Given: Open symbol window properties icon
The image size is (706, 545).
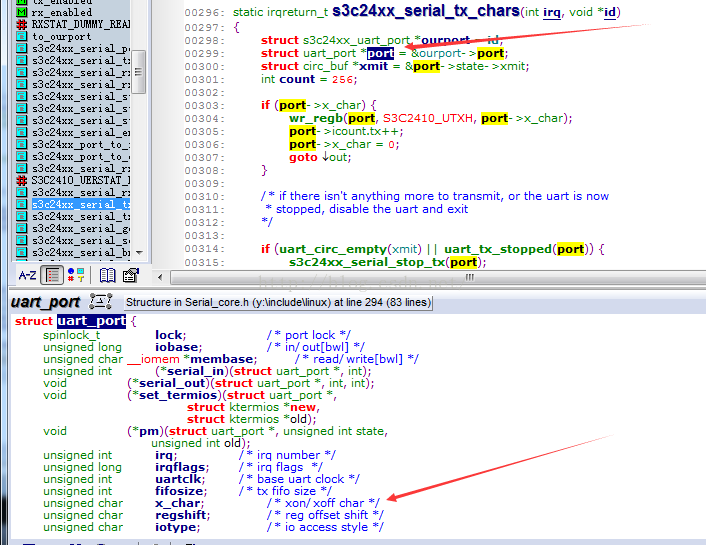Looking at the screenshot, I should pyautogui.click(x=130, y=275).
